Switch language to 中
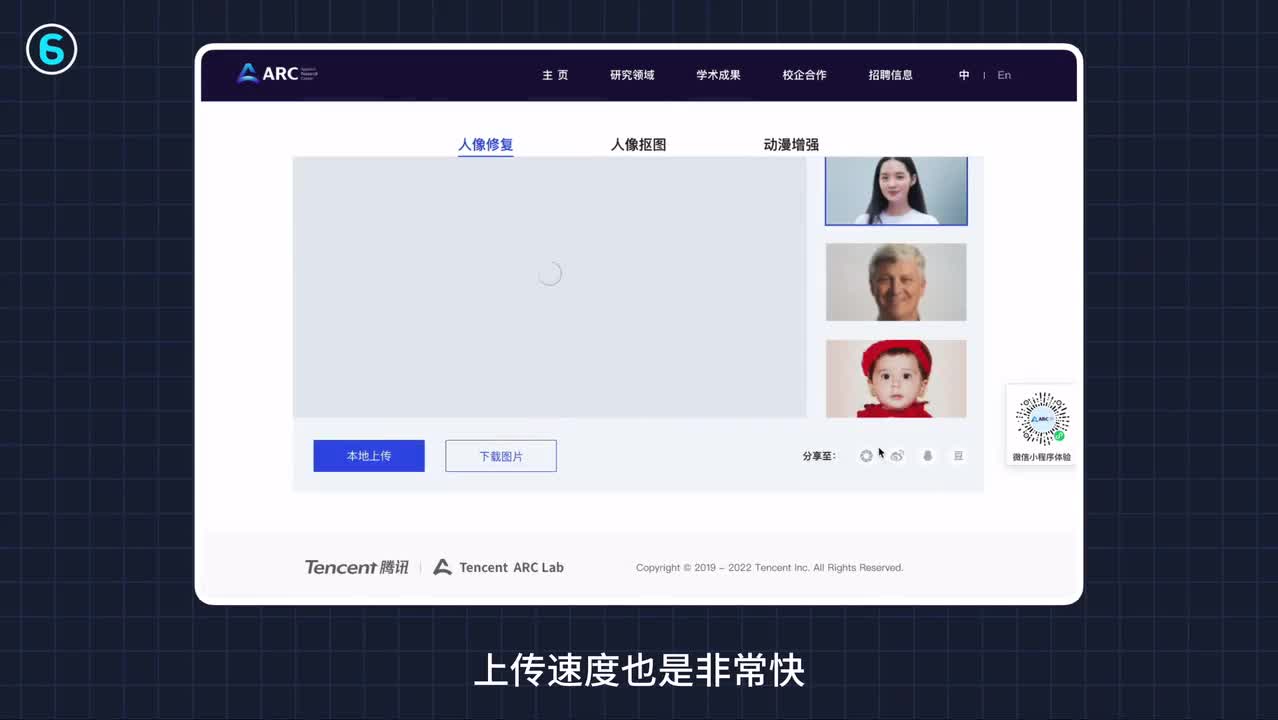1278x720 pixels. (964, 75)
